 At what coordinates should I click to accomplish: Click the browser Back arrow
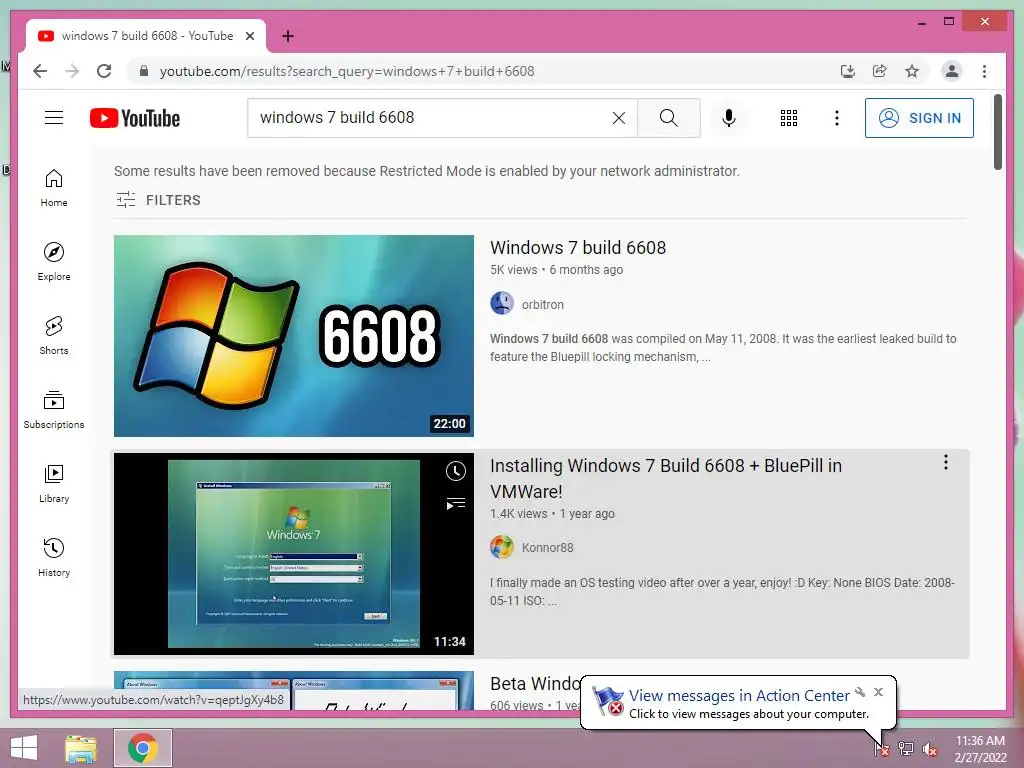pyautogui.click(x=40, y=71)
